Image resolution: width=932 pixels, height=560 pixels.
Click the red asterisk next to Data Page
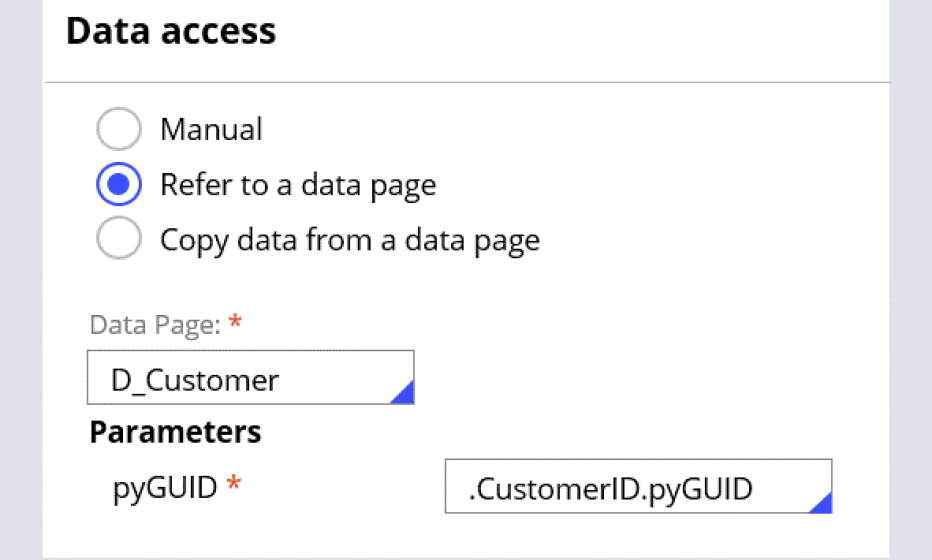pos(236,325)
